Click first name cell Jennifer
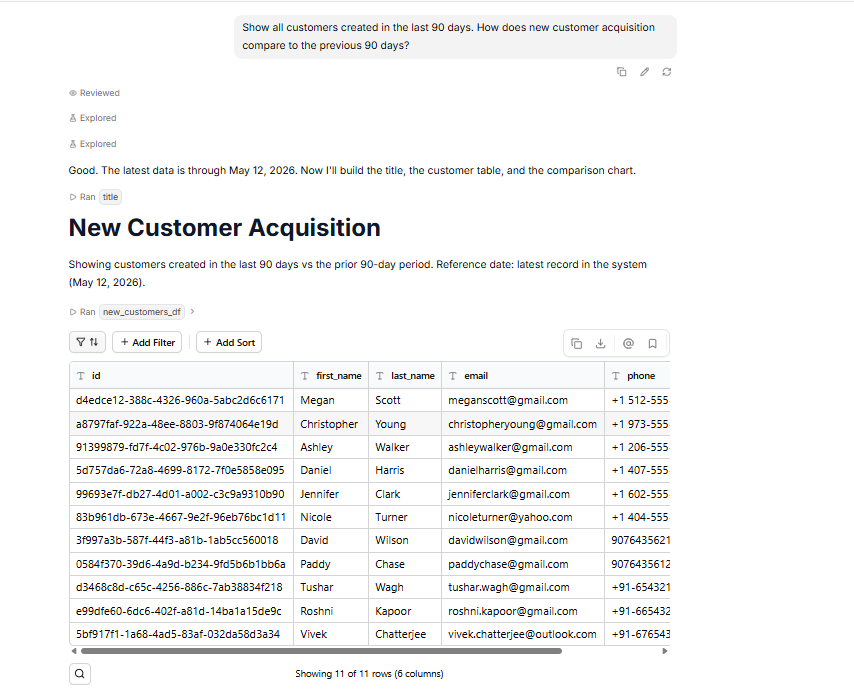 tap(331, 494)
